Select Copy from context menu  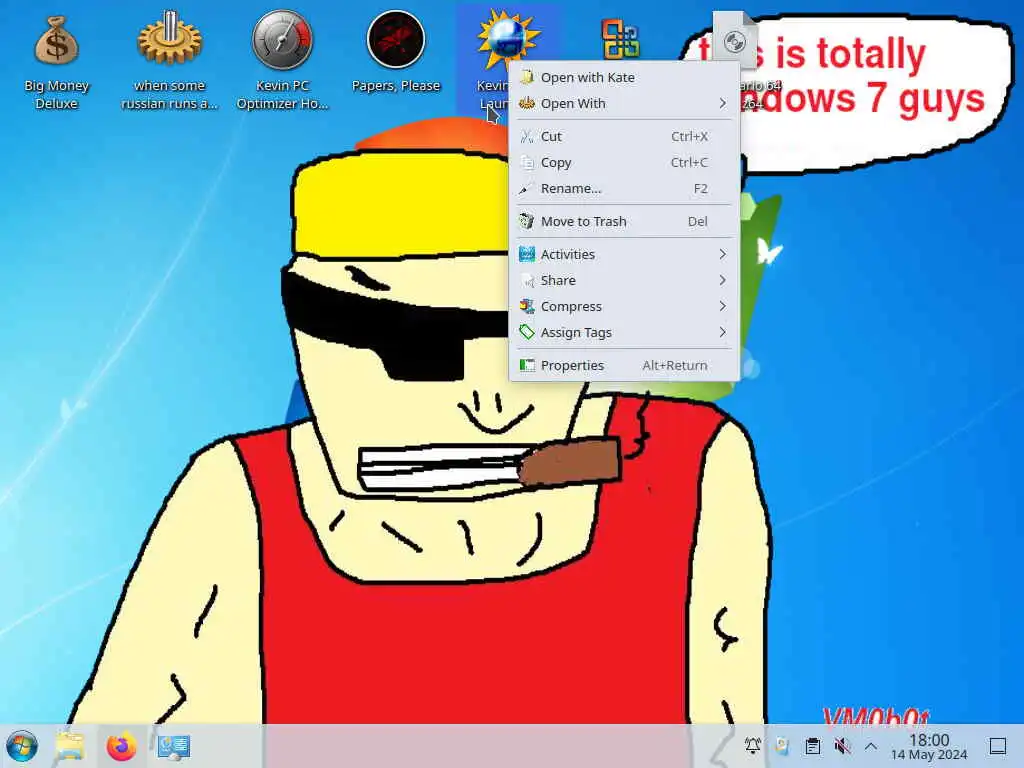click(624, 162)
